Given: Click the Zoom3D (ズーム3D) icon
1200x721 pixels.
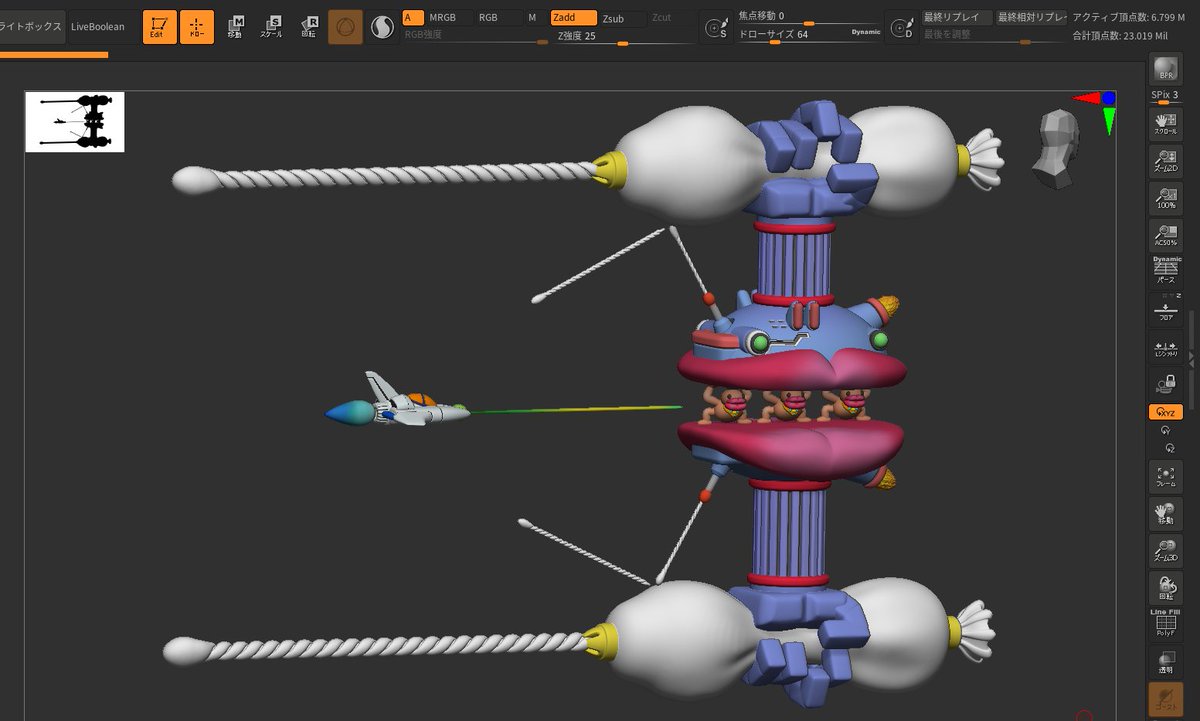Looking at the screenshot, I should click(x=1165, y=550).
